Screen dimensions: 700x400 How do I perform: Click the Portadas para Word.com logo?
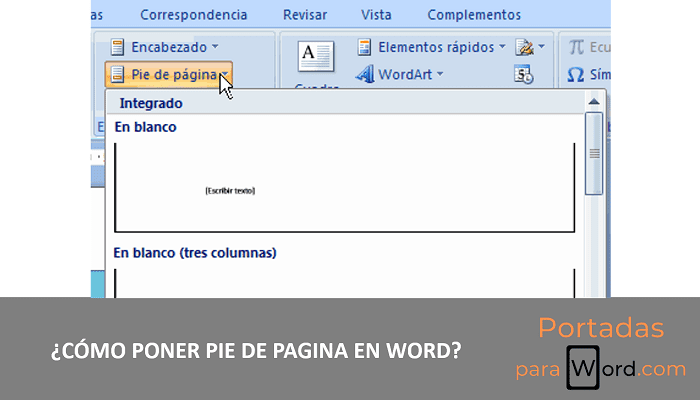click(x=601, y=353)
